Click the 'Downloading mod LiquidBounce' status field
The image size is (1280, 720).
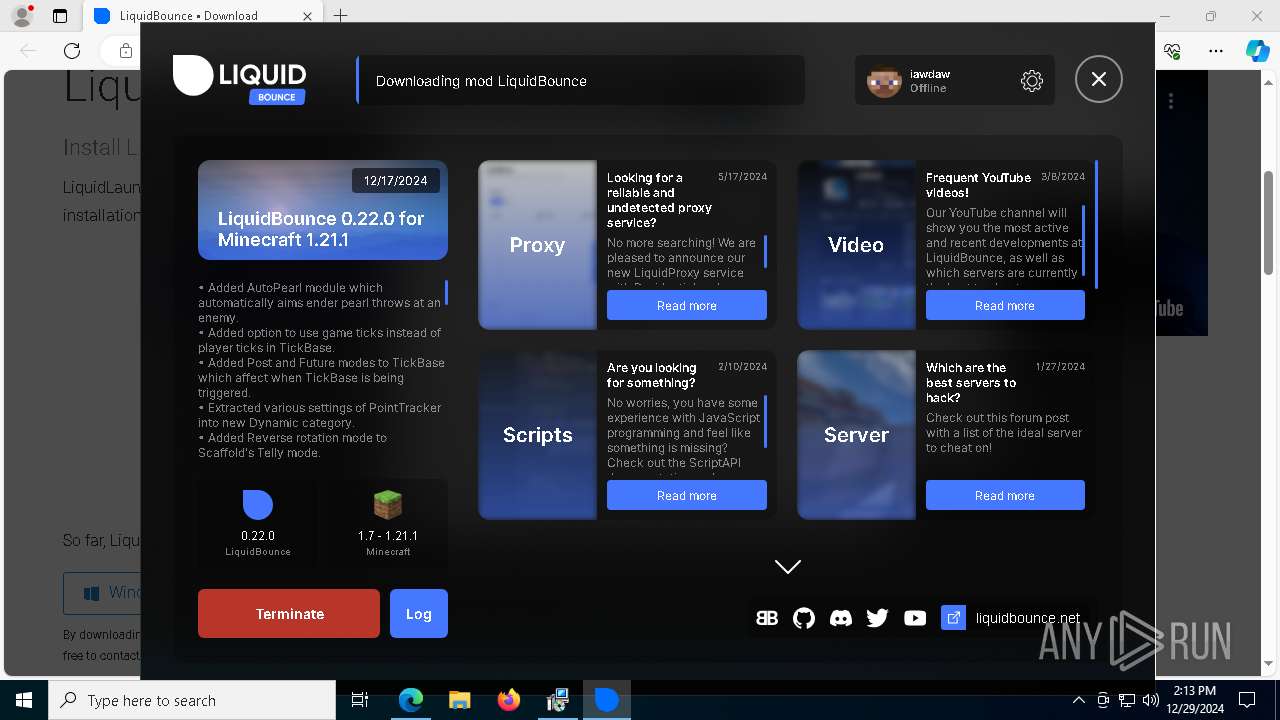580,81
